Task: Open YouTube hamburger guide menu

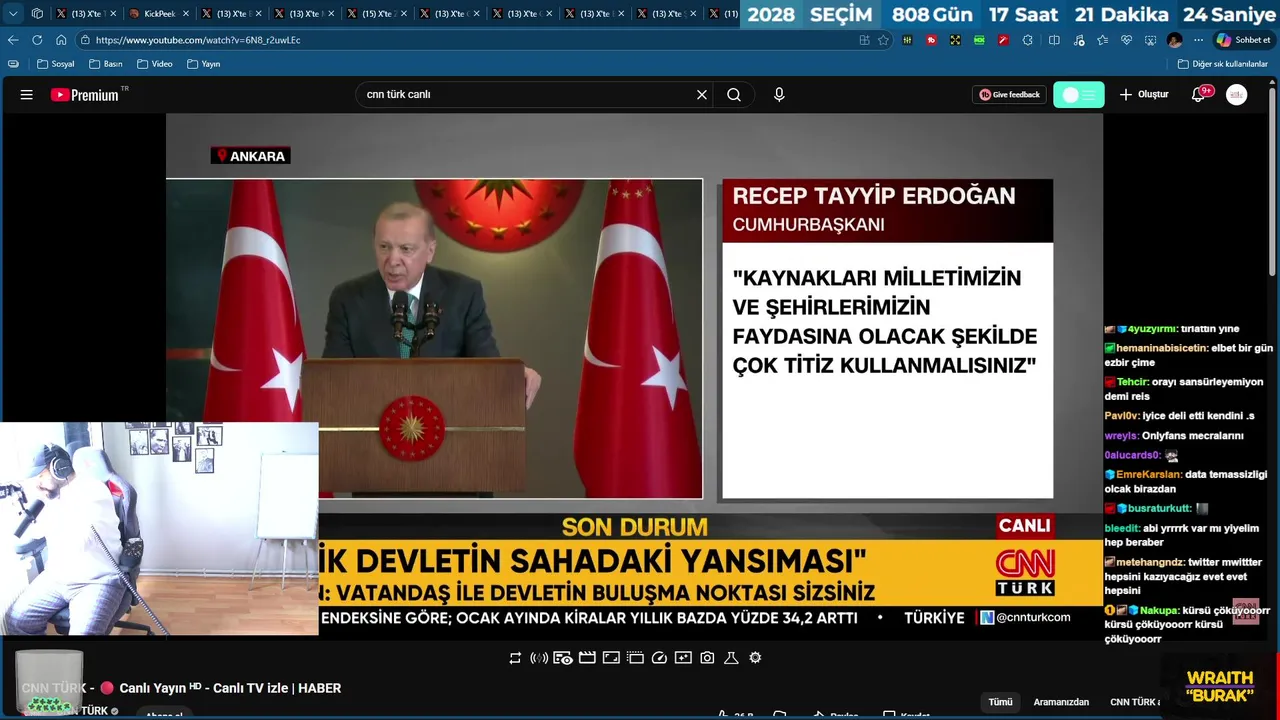Action: pos(27,95)
